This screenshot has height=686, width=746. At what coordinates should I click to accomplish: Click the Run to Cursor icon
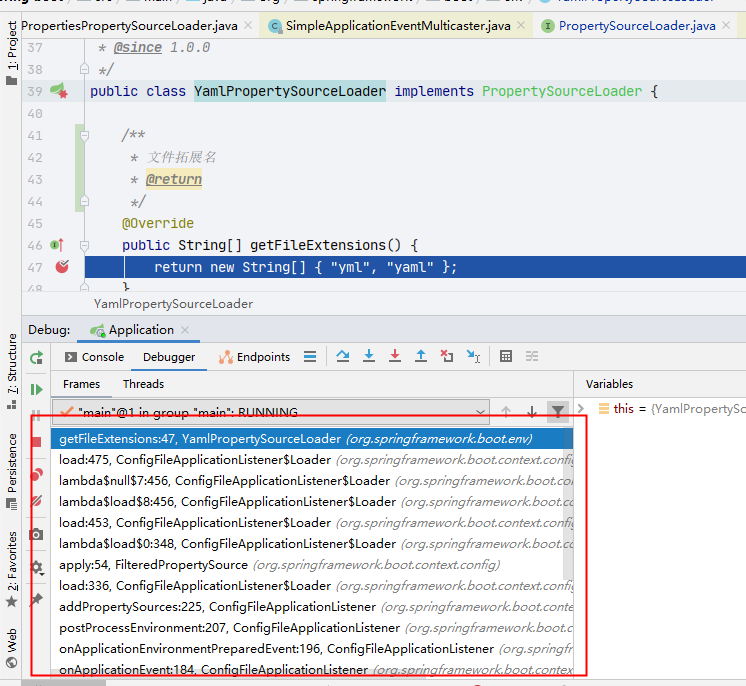coord(473,356)
